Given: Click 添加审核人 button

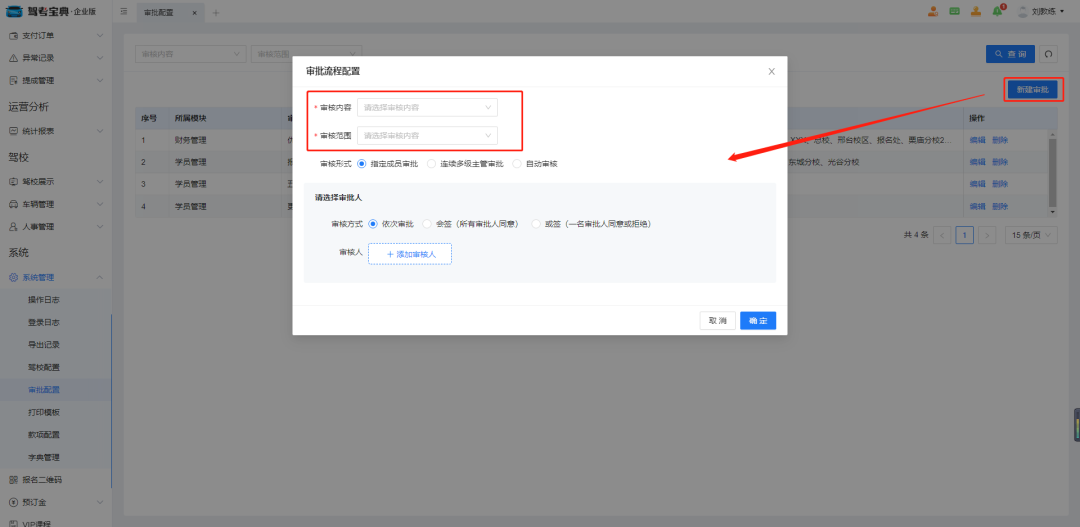Looking at the screenshot, I should [410, 254].
